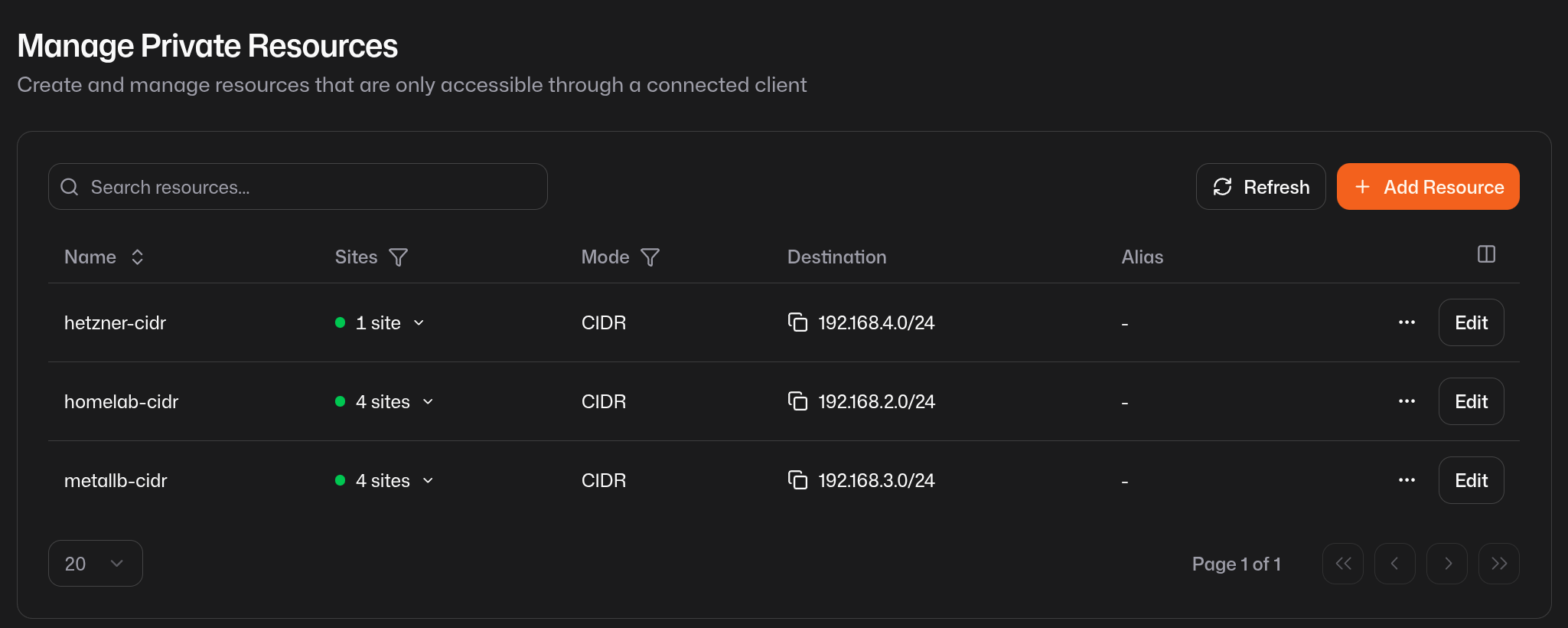This screenshot has height=628, width=1568.
Task: Edit the hetzner-cidr resource
Action: click(x=1472, y=322)
